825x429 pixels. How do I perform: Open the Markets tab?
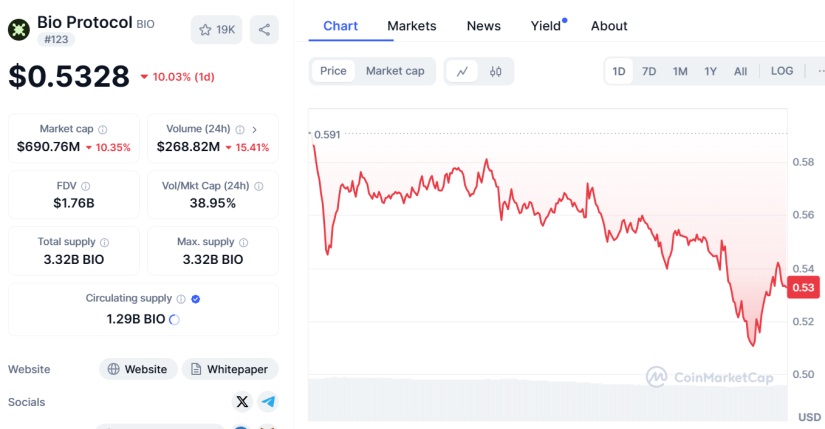tap(412, 26)
